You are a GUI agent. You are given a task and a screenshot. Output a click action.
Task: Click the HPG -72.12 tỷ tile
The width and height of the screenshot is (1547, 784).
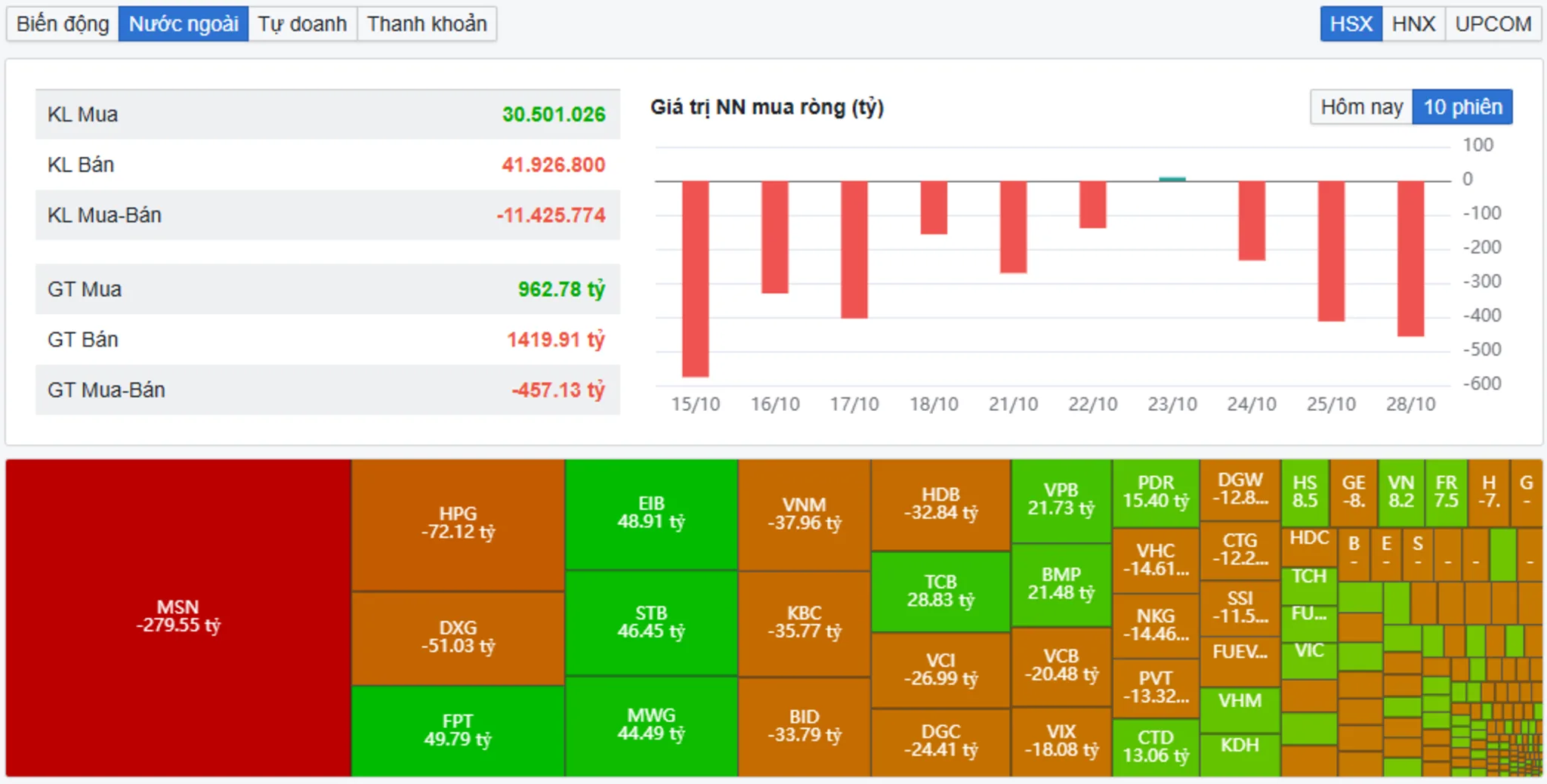(458, 525)
